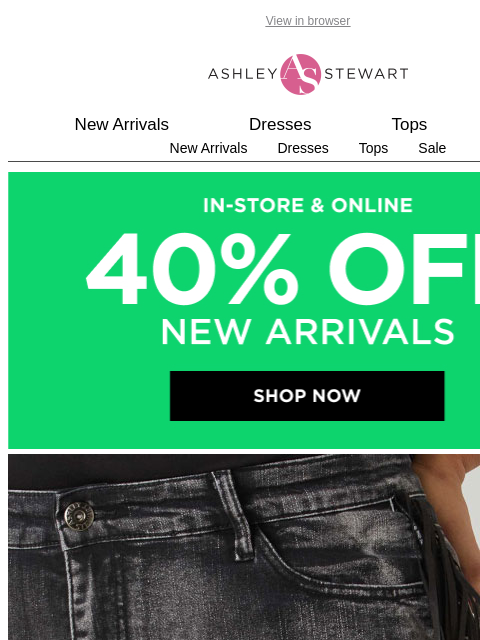The image size is (480, 640).
Task: Click the IN-STORE & ONLINE headline
Action: point(308,205)
